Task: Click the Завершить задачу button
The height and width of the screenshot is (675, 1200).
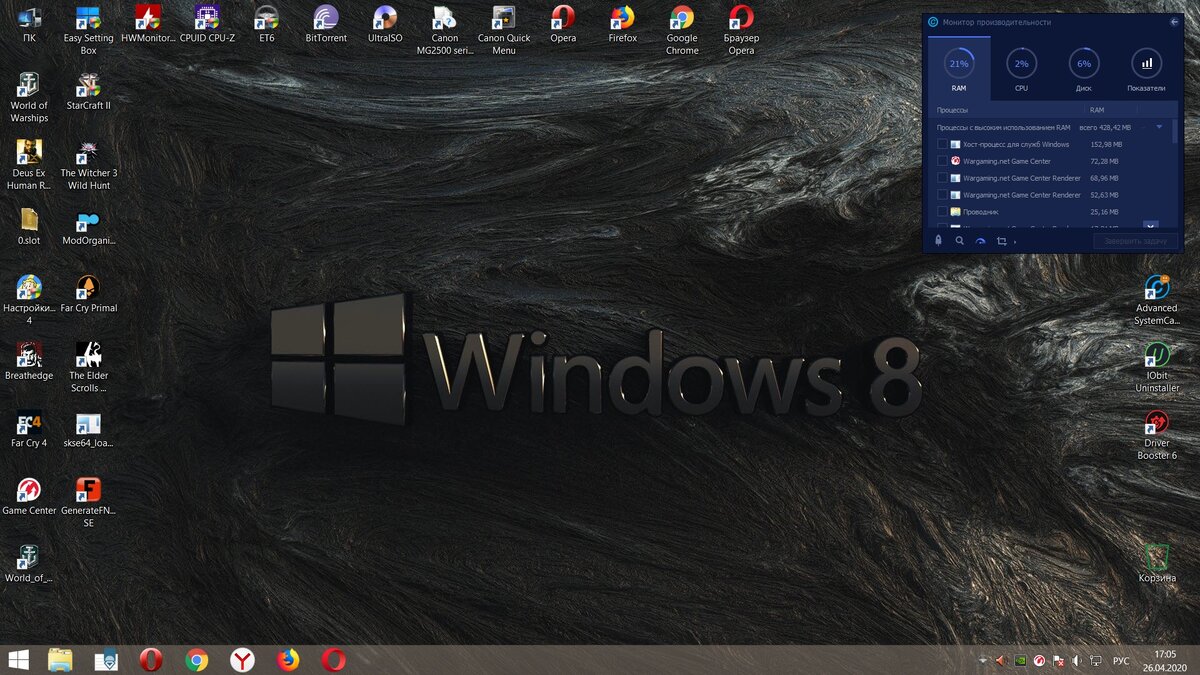Action: click(1135, 241)
